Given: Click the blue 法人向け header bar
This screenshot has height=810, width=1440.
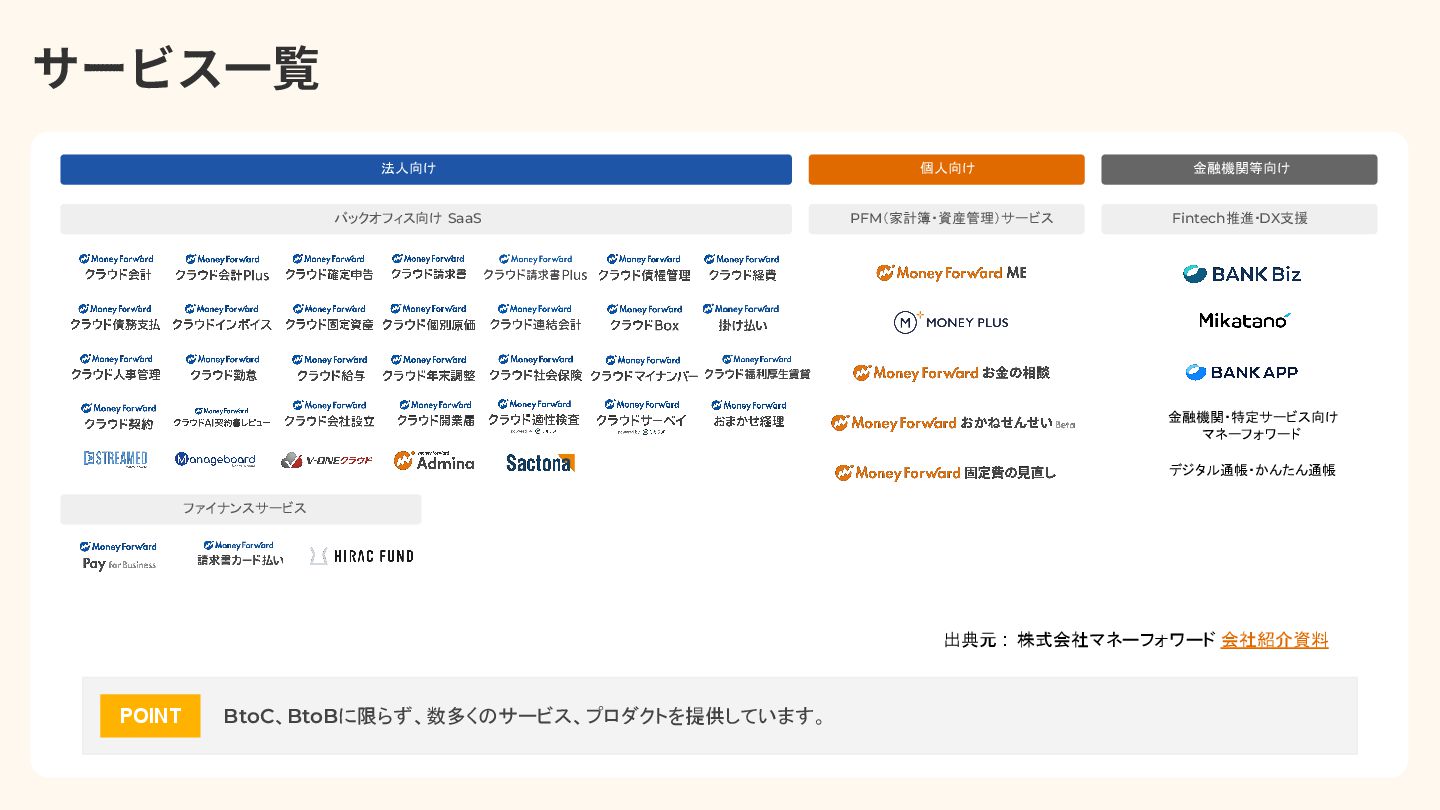Looking at the screenshot, I should click(426, 169).
